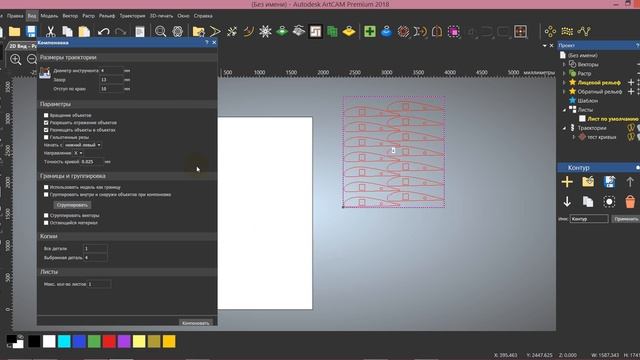This screenshot has height=360, width=640.
Task: Open the Траектории menu
Action: click(132, 16)
